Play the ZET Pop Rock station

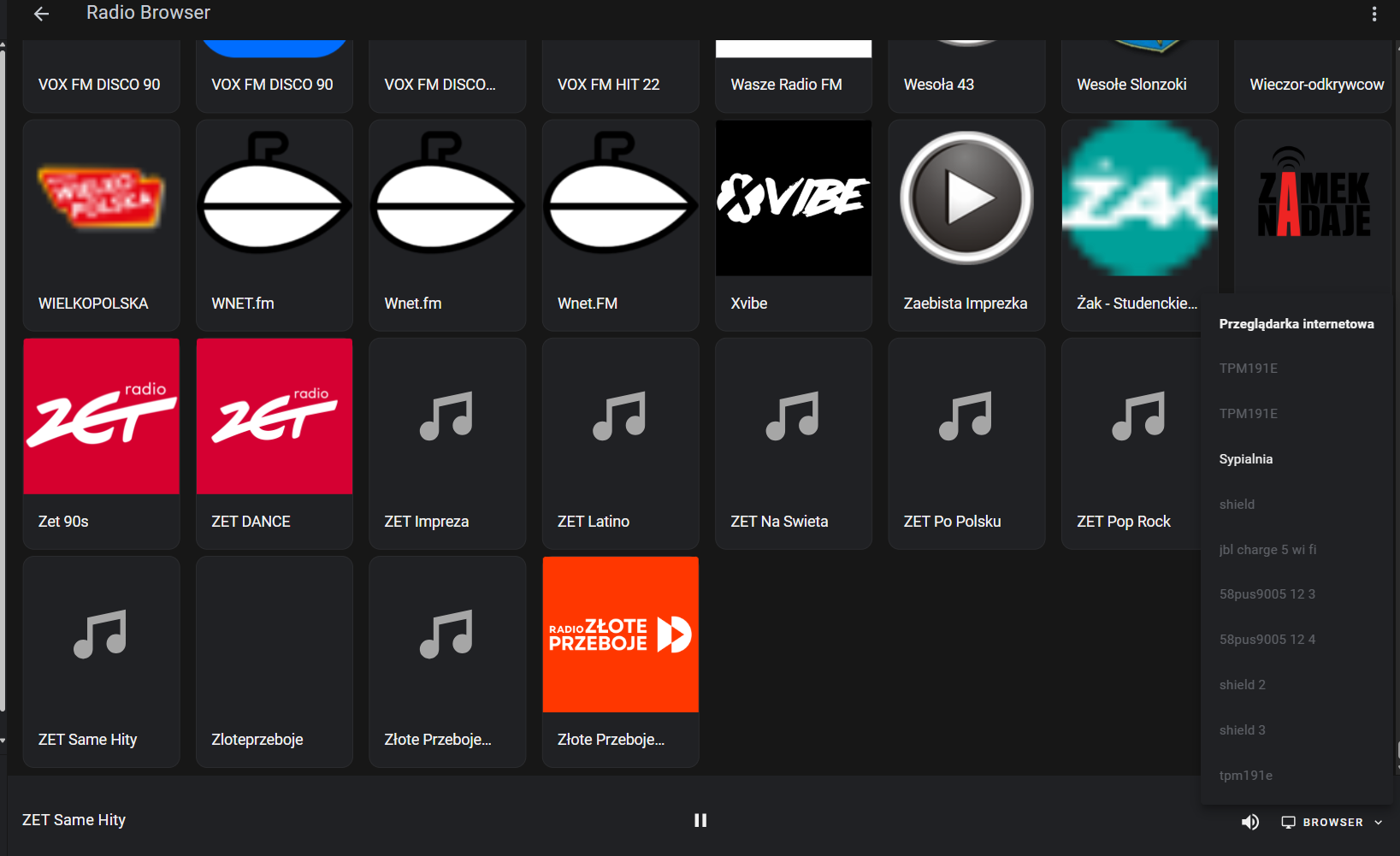tap(1131, 443)
